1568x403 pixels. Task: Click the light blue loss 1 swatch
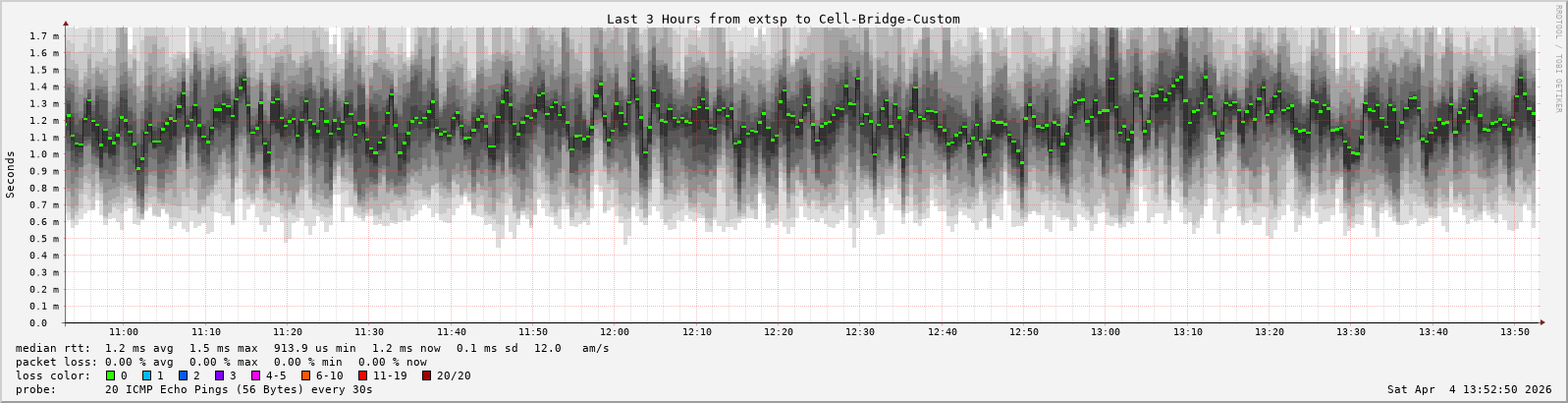(146, 375)
